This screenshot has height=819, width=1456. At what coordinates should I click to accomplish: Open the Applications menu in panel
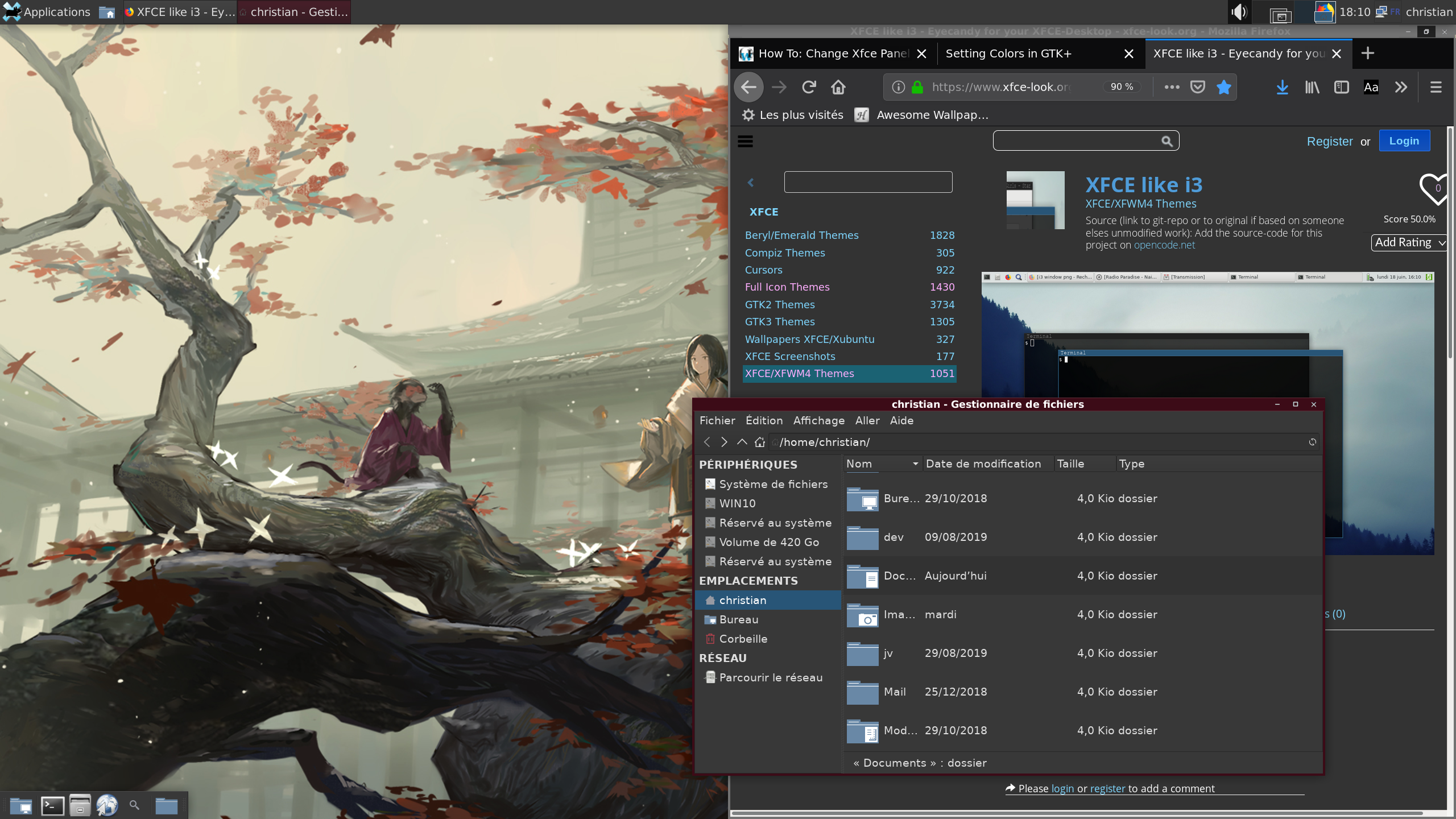coord(47,12)
